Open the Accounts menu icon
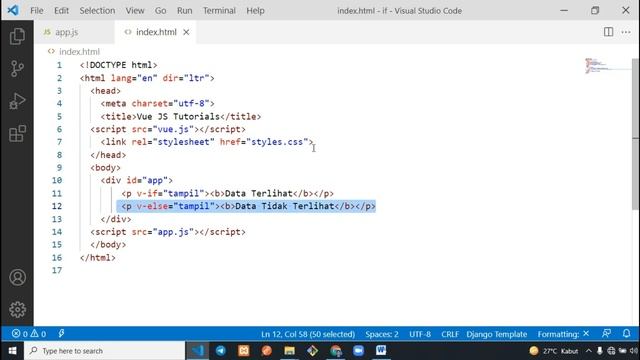 [18, 278]
